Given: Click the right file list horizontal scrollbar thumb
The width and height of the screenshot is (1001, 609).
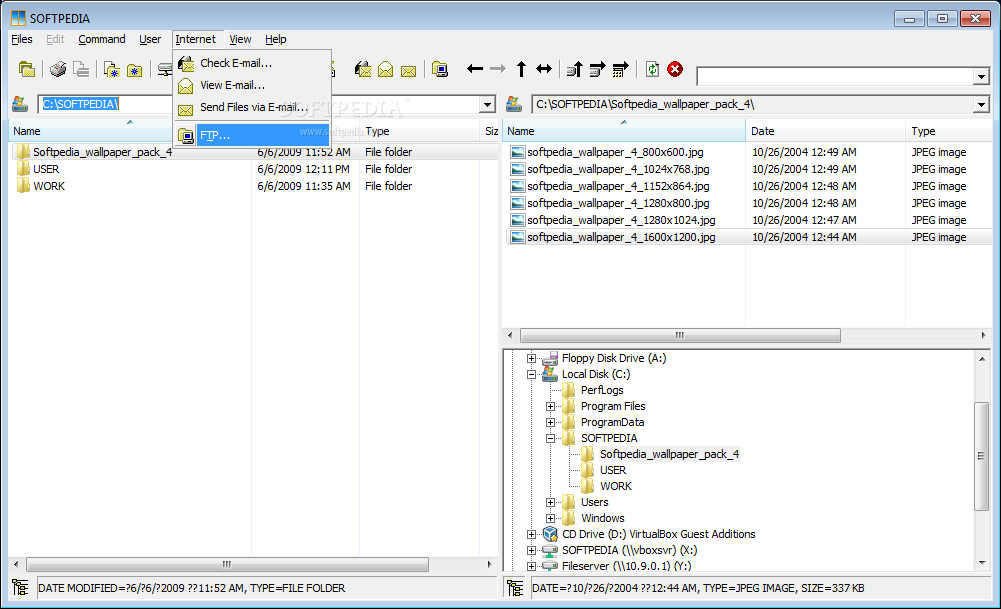Looking at the screenshot, I should click(x=680, y=335).
